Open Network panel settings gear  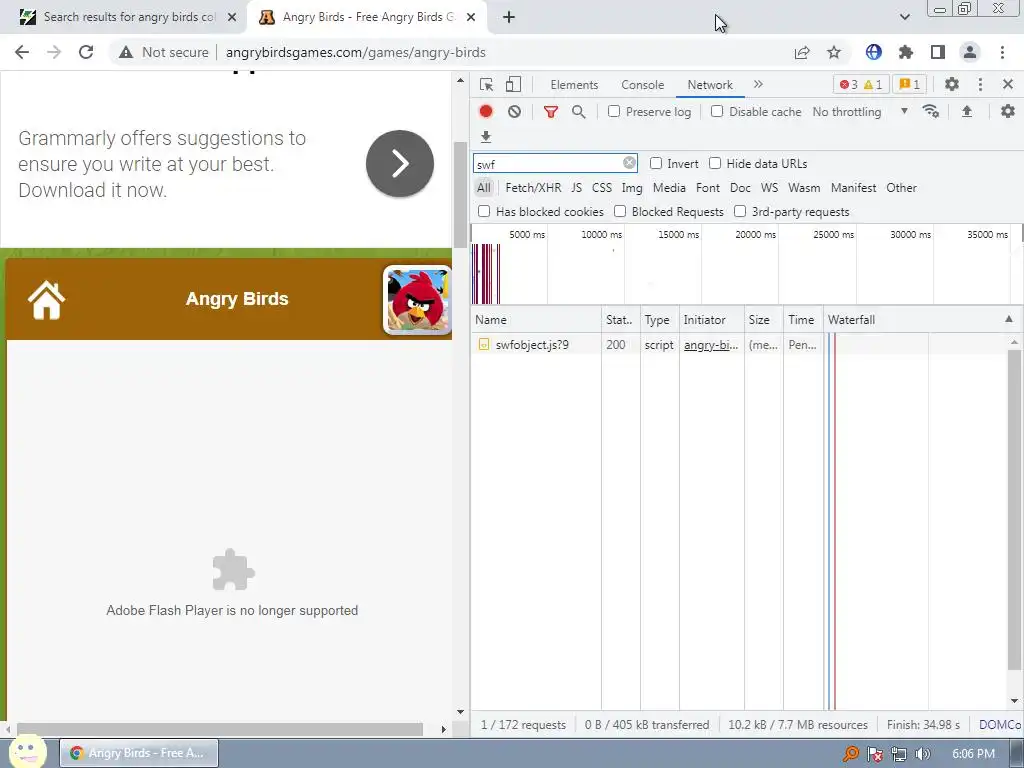pos(1008,112)
